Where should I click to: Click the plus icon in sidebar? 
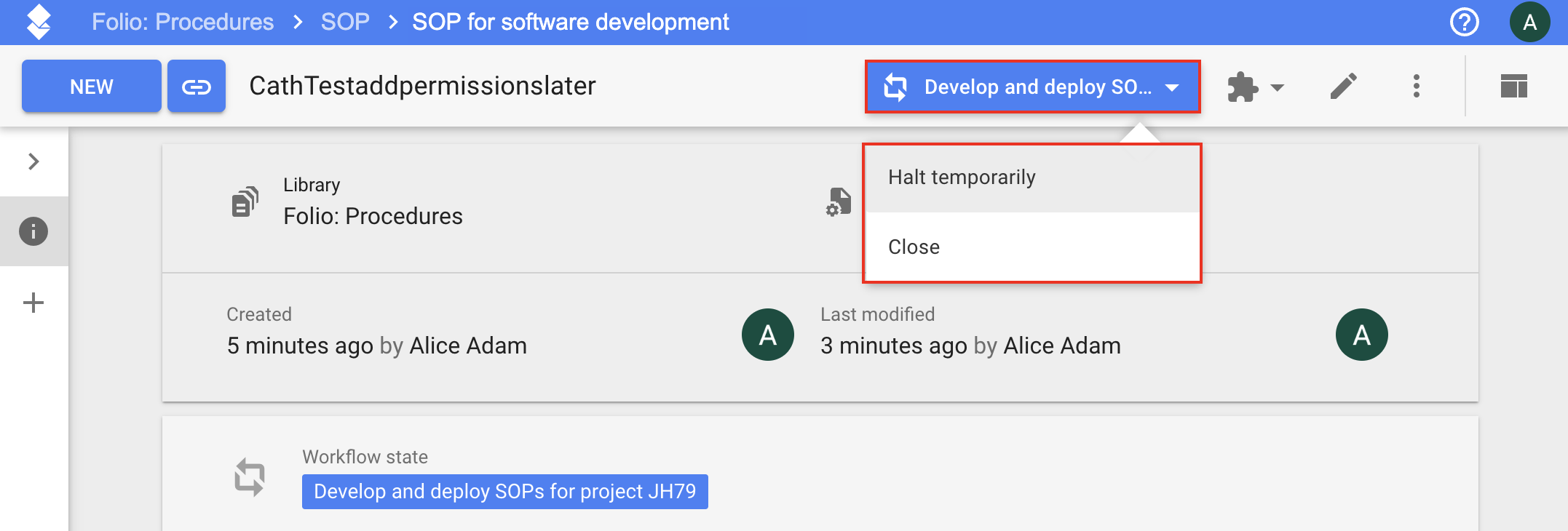pyautogui.click(x=33, y=303)
